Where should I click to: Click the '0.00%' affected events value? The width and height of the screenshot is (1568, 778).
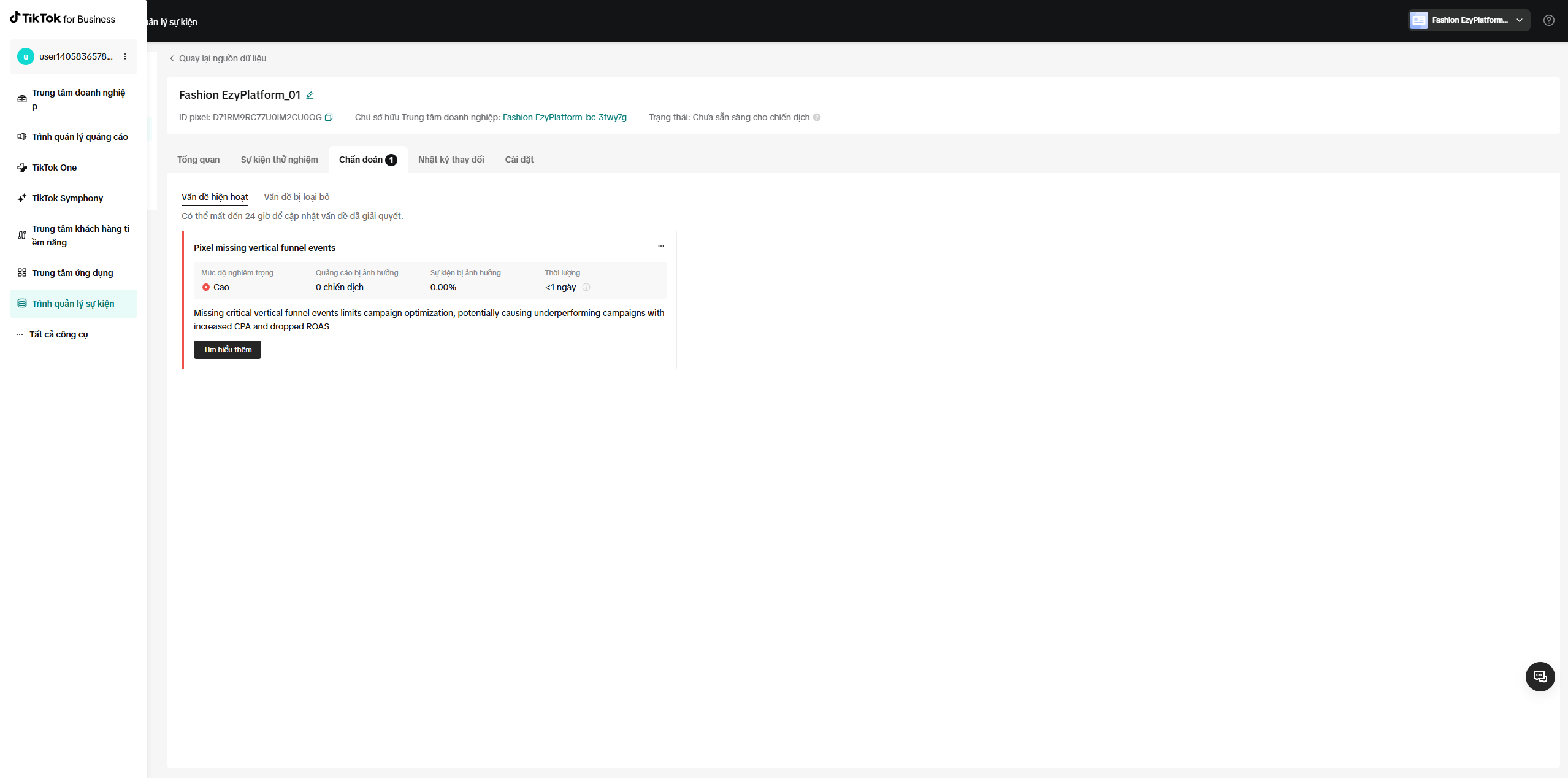(x=443, y=287)
